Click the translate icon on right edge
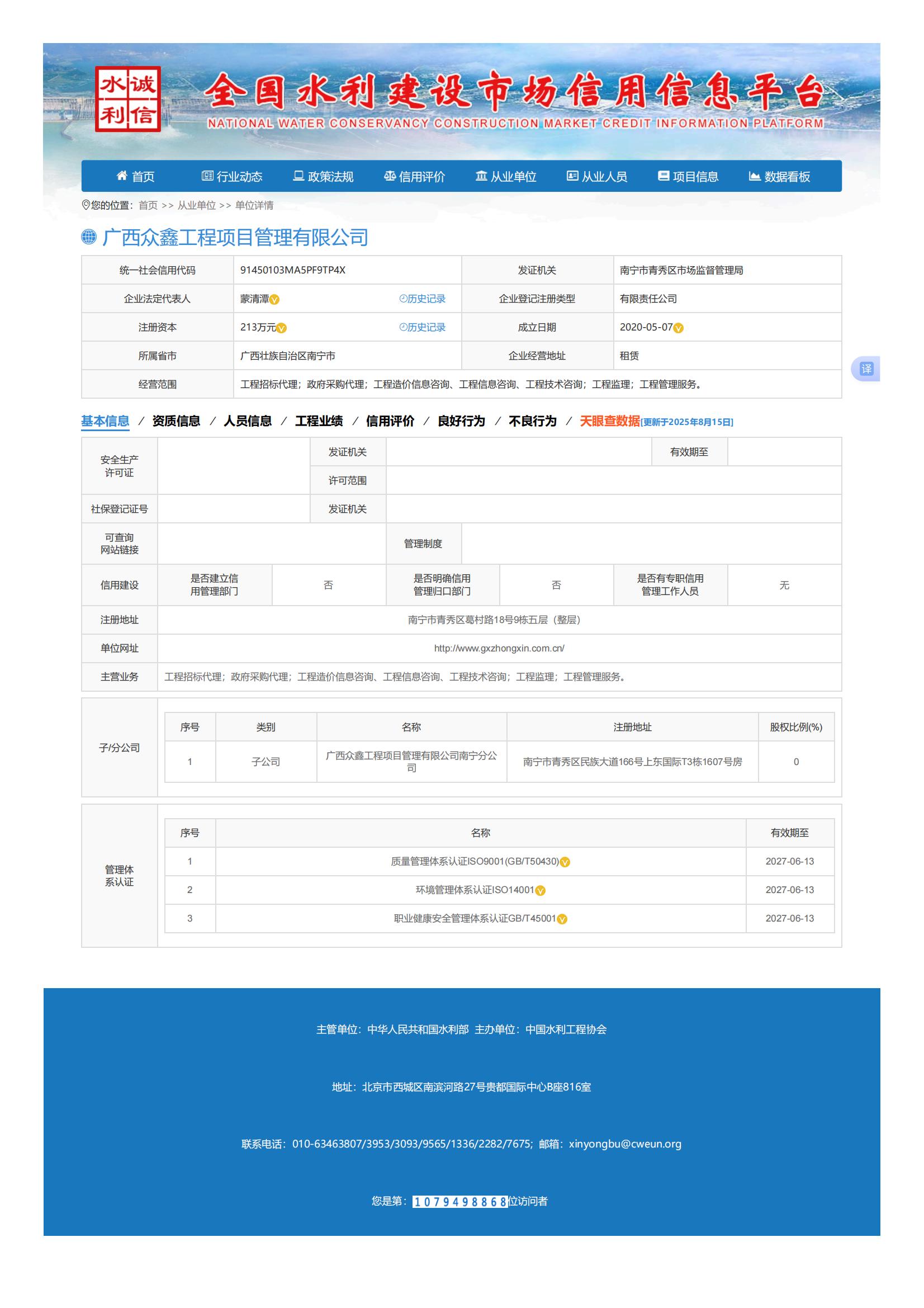This screenshot has height=1308, width=924. point(866,369)
